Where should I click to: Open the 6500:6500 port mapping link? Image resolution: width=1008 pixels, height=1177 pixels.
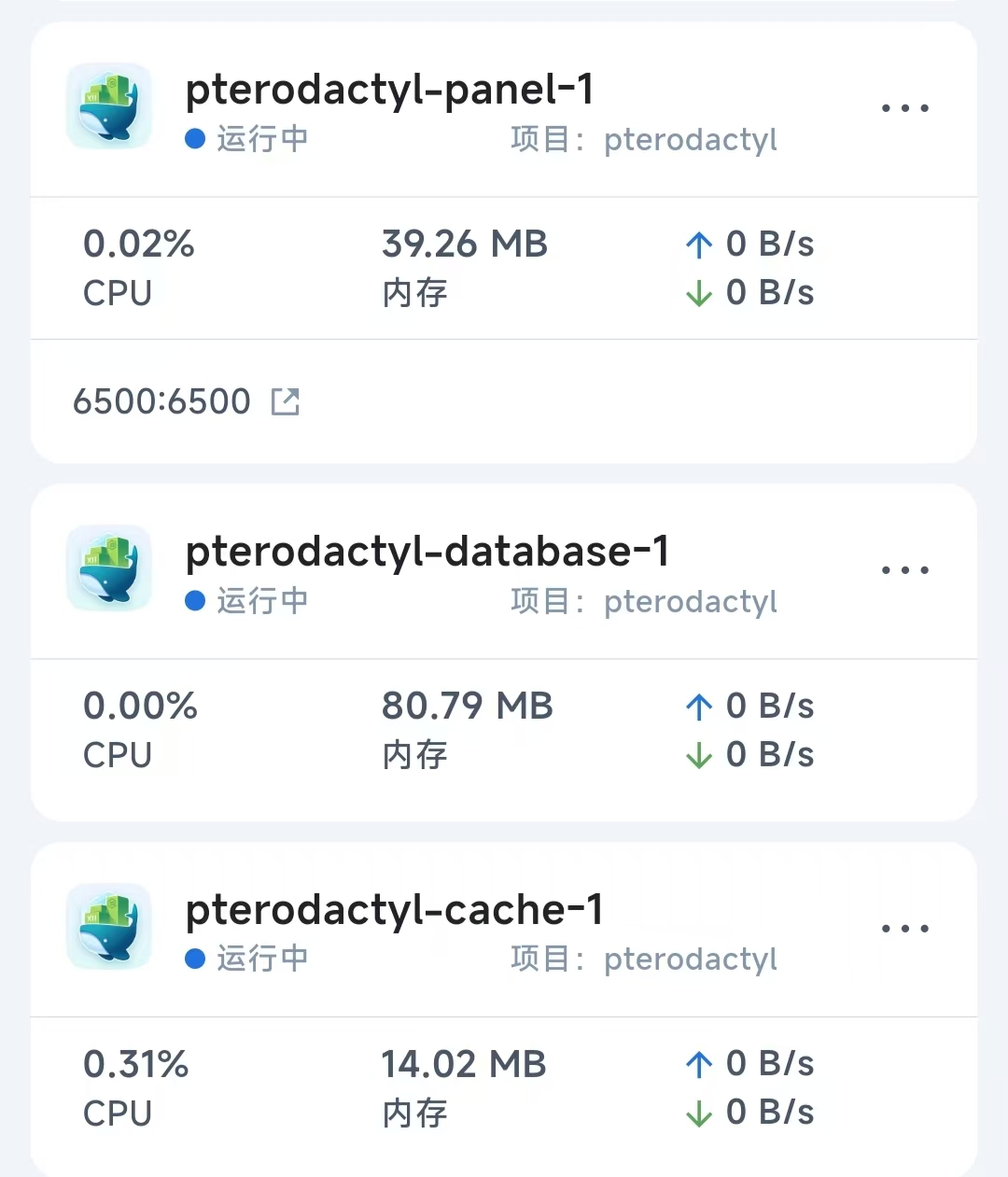point(162,401)
